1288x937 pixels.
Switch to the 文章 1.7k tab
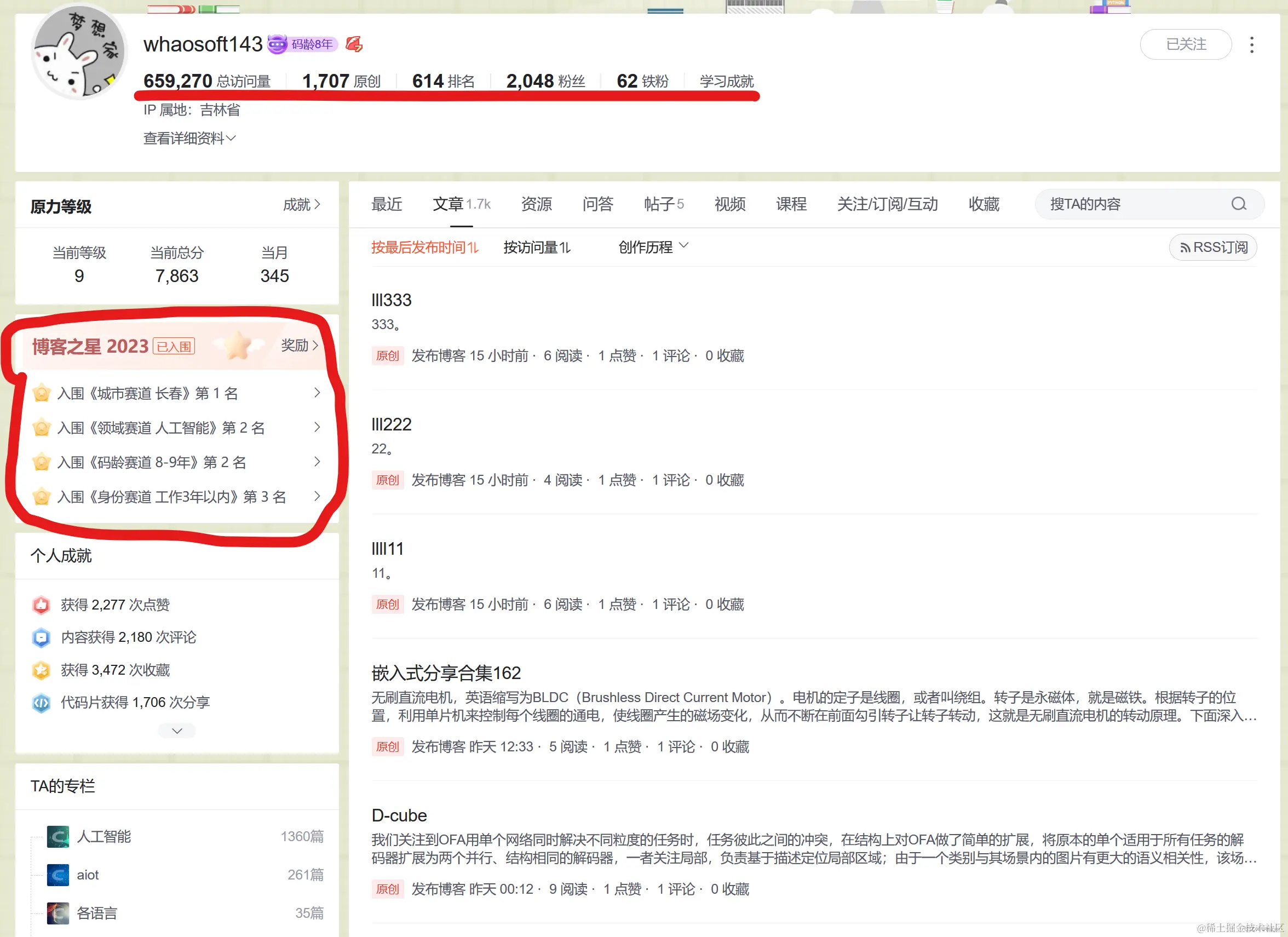tap(461, 204)
